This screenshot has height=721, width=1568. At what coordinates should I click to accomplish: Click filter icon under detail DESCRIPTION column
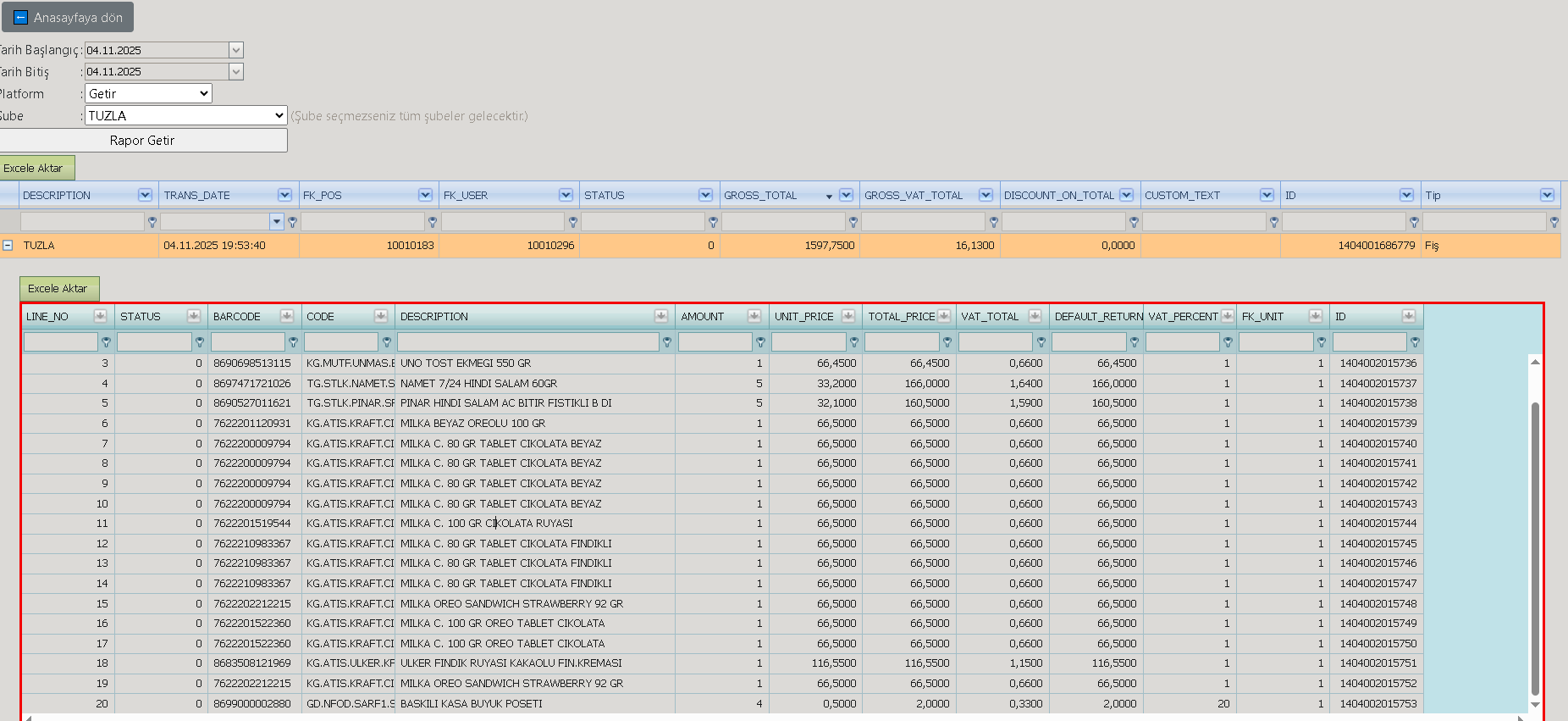tap(667, 342)
